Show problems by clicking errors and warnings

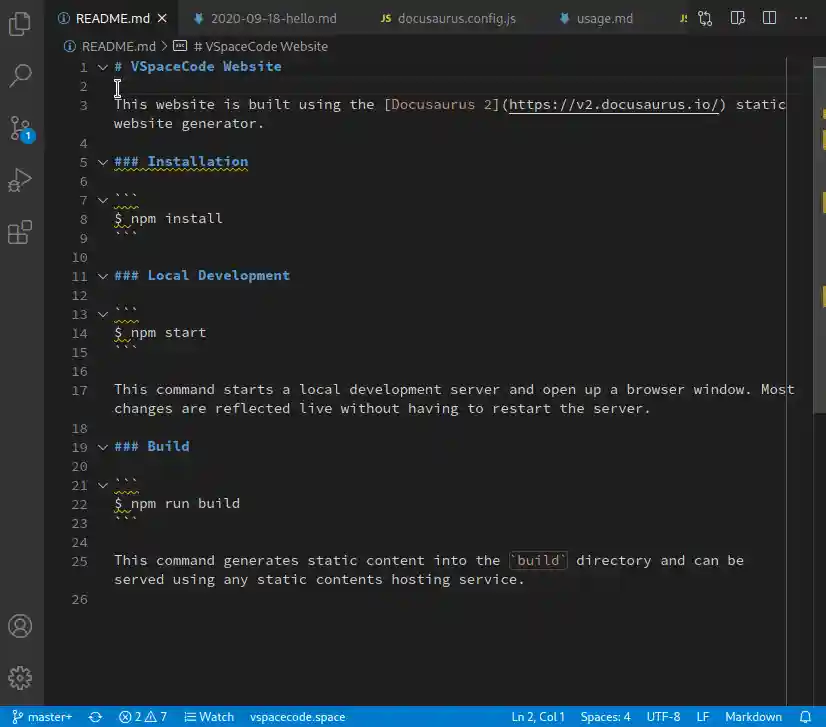(x=144, y=716)
